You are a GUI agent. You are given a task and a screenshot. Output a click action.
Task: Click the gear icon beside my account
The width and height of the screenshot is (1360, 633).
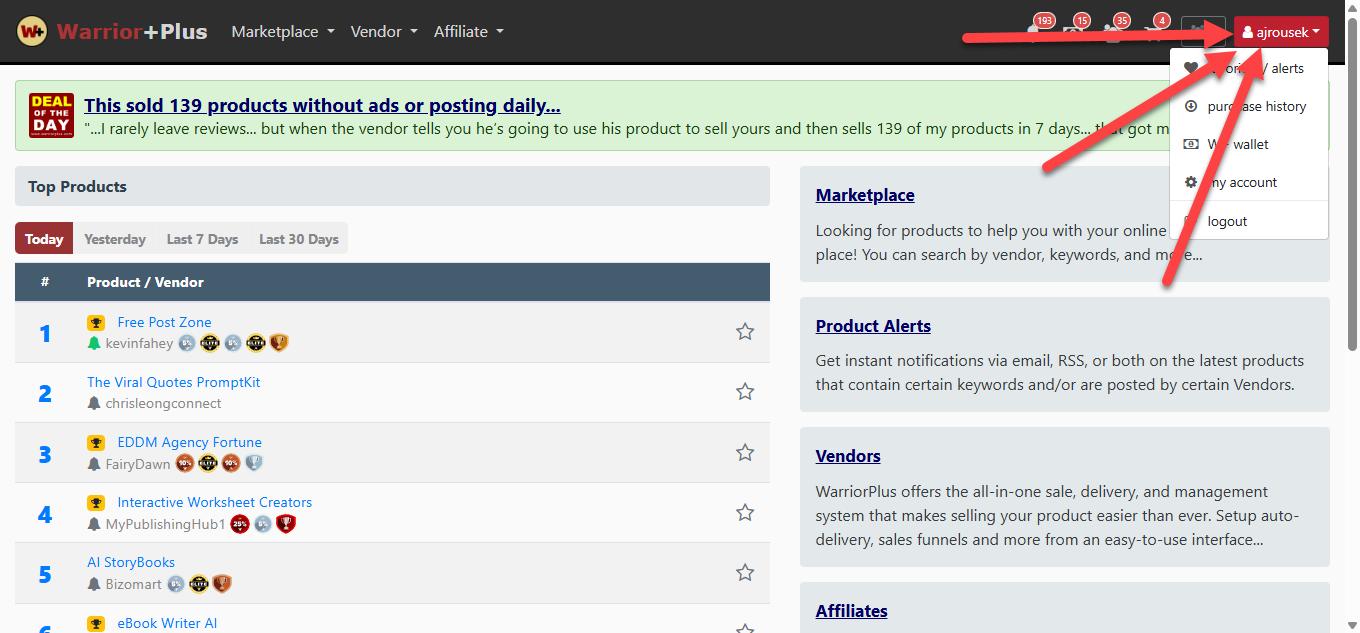click(1191, 182)
